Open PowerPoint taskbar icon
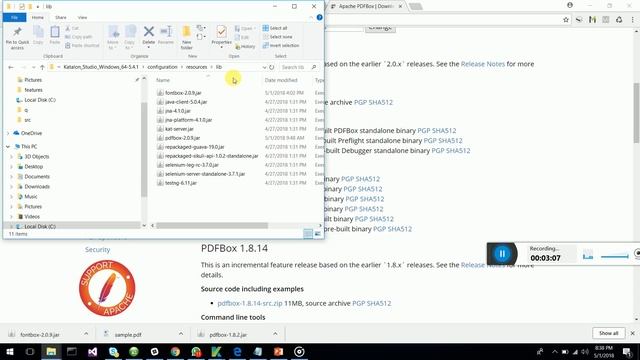This screenshot has height=360, width=640. [x=278, y=351]
